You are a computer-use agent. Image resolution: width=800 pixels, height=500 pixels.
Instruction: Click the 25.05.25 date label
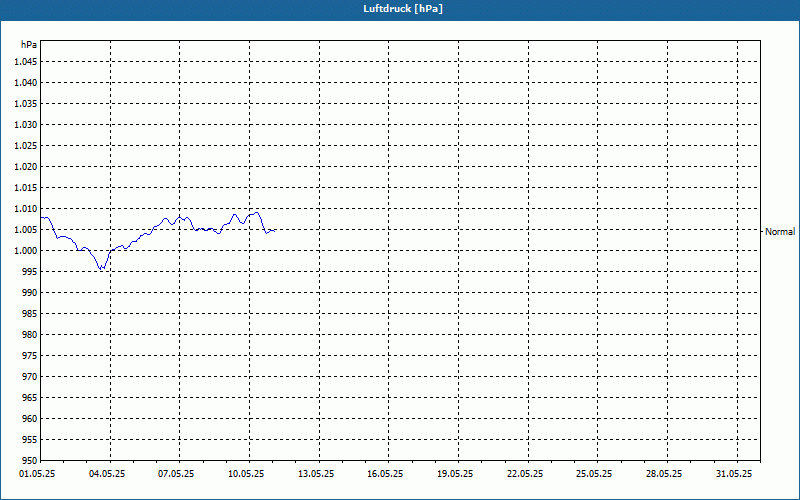tap(594, 474)
